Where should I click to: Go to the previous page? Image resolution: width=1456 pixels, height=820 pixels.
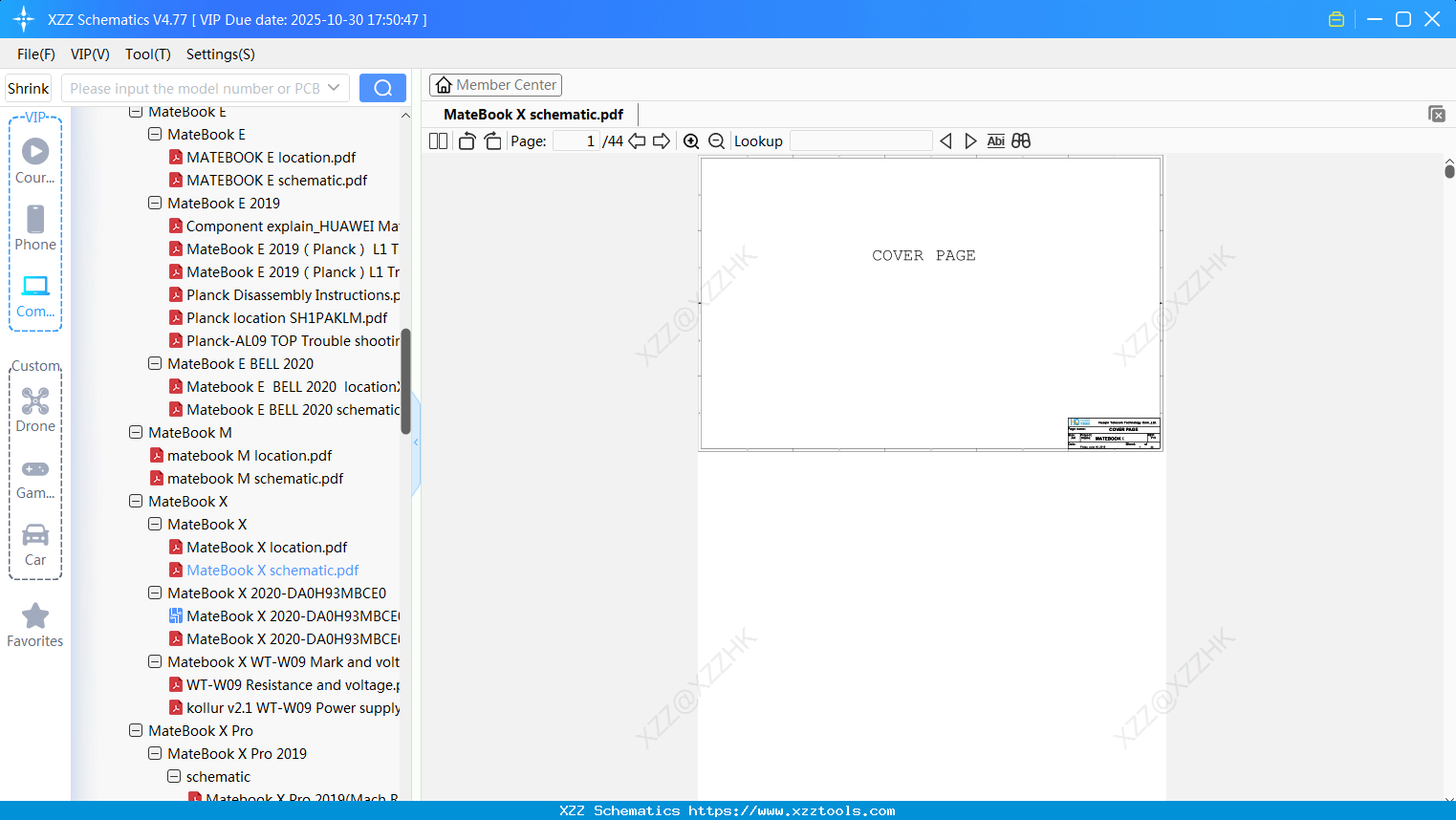coord(637,141)
